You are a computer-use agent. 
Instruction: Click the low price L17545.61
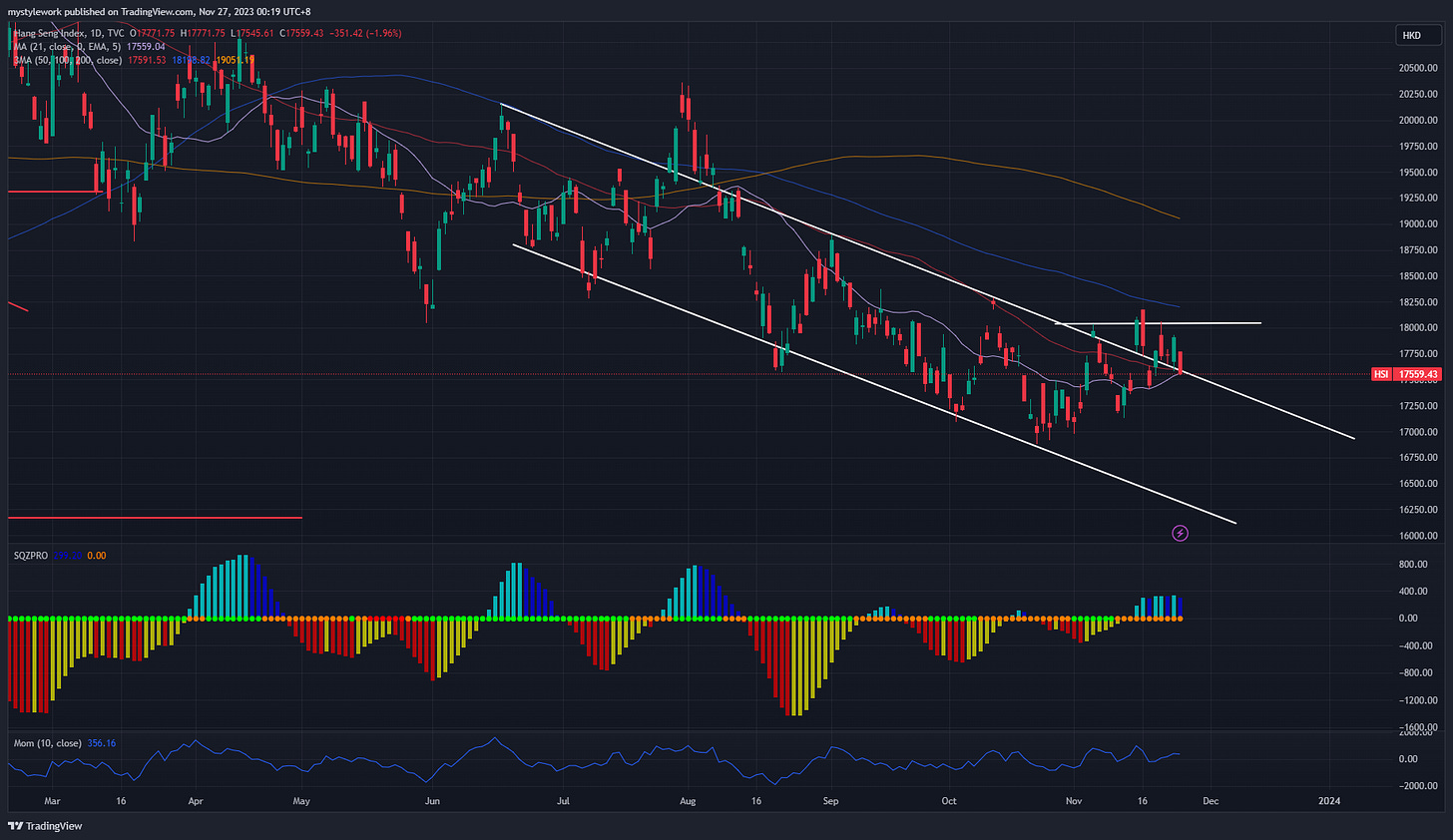(x=252, y=33)
